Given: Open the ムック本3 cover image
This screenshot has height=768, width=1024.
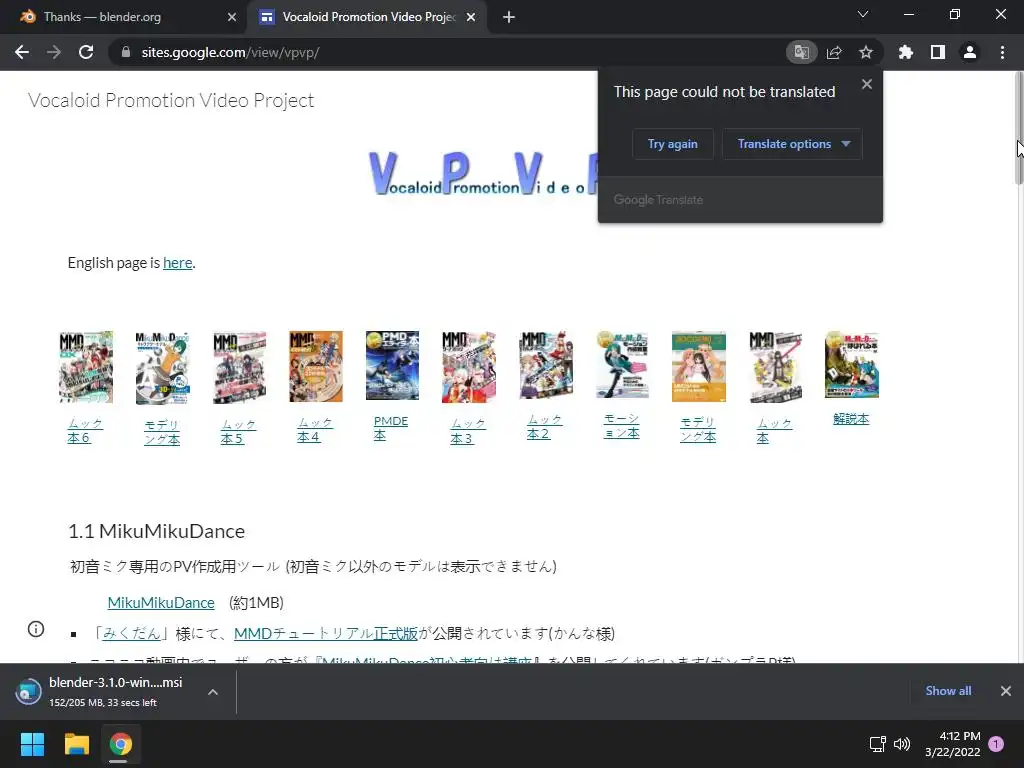Looking at the screenshot, I should [x=468, y=366].
